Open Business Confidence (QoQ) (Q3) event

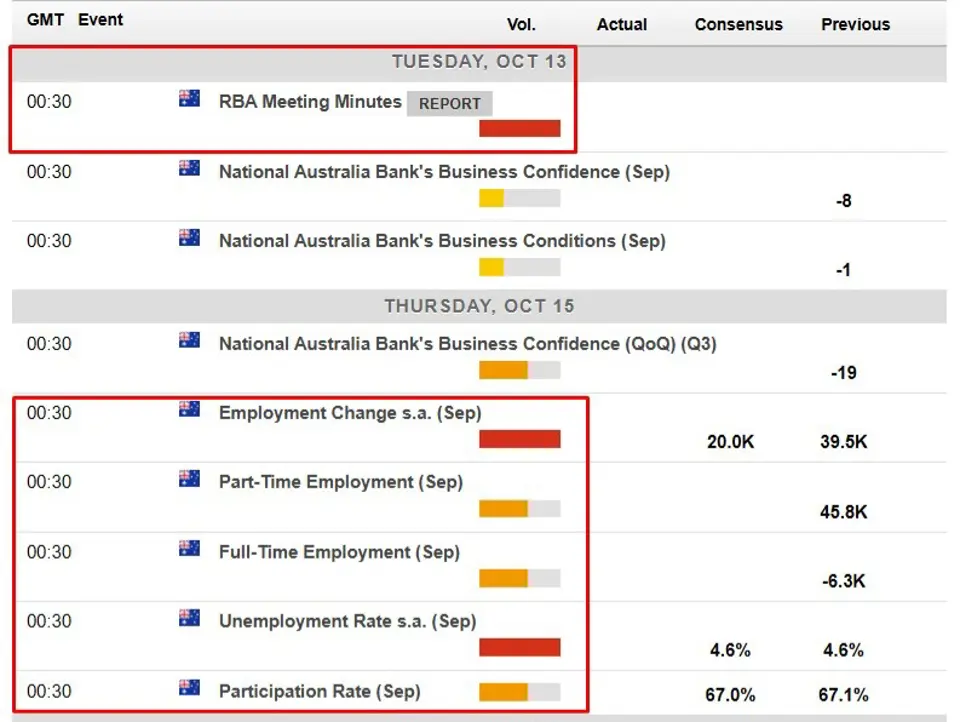coord(468,344)
